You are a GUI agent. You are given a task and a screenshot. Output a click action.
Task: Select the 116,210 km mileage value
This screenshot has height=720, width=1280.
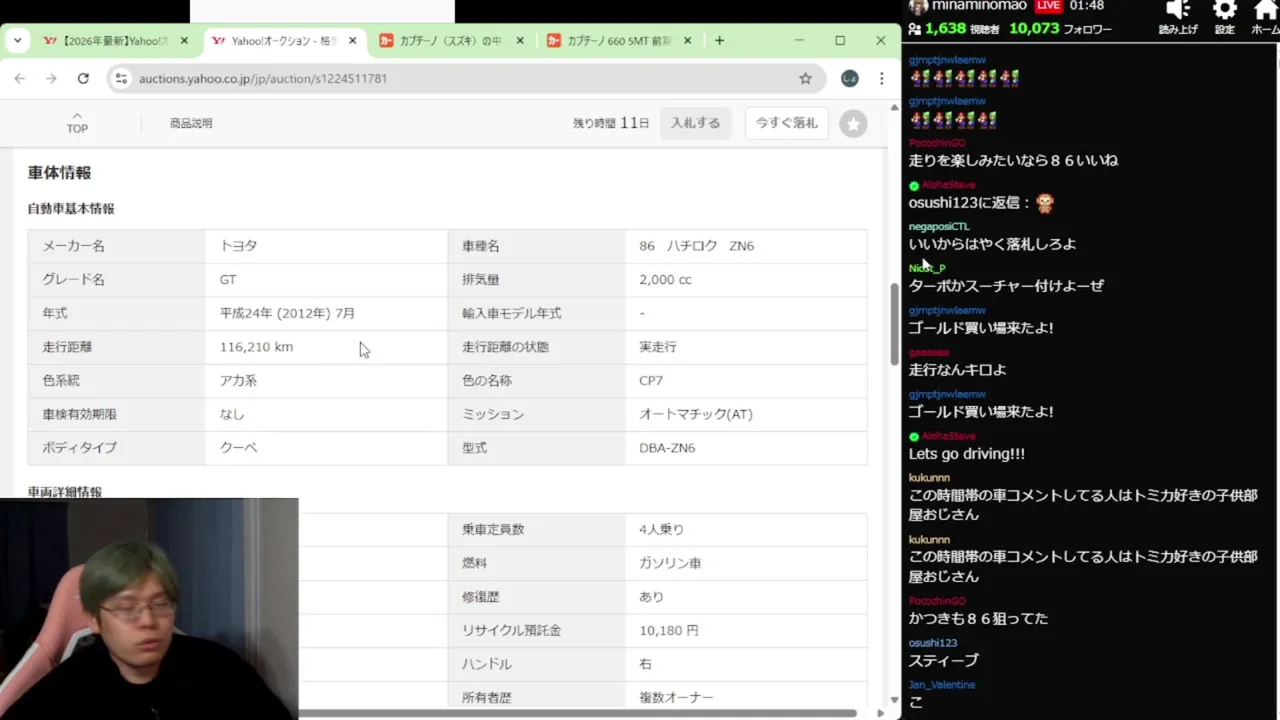pyautogui.click(x=256, y=347)
